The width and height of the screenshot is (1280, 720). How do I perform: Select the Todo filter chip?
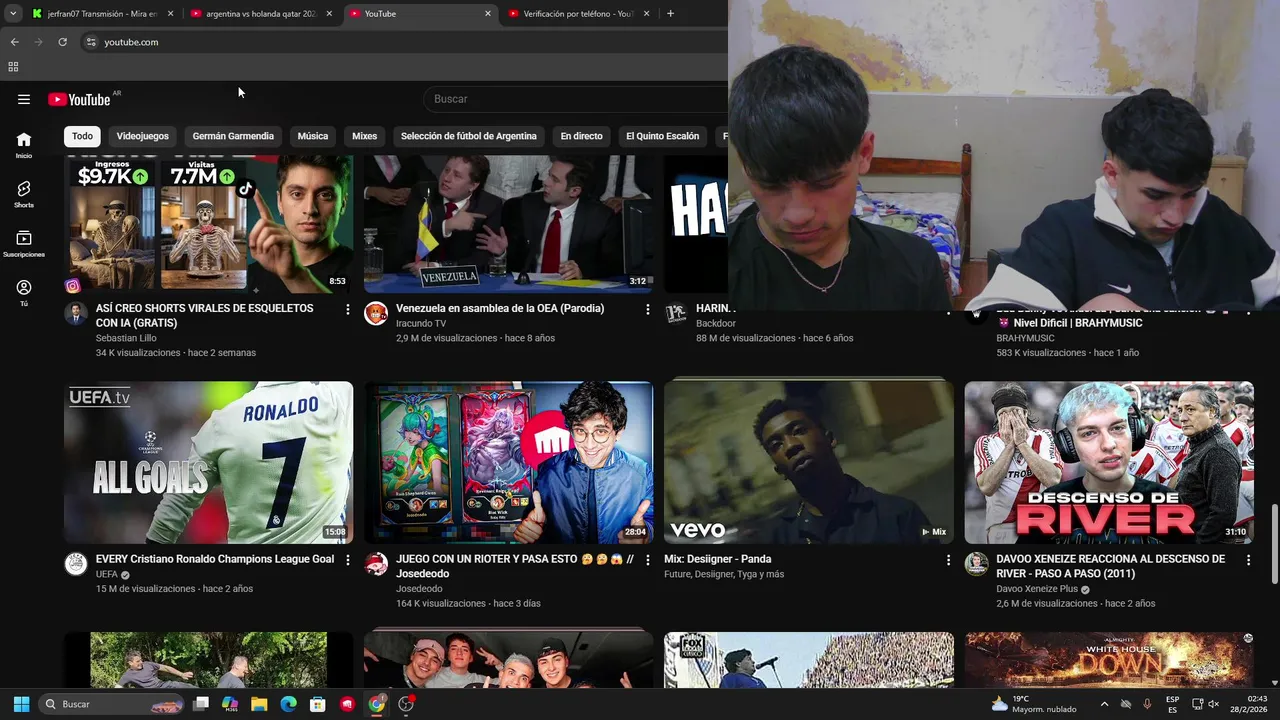[x=82, y=136]
